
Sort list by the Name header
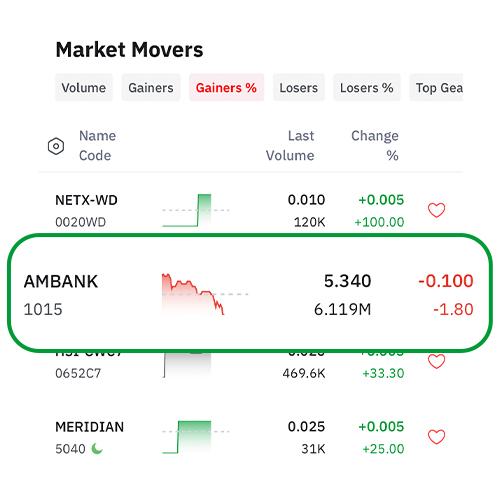coord(97,136)
